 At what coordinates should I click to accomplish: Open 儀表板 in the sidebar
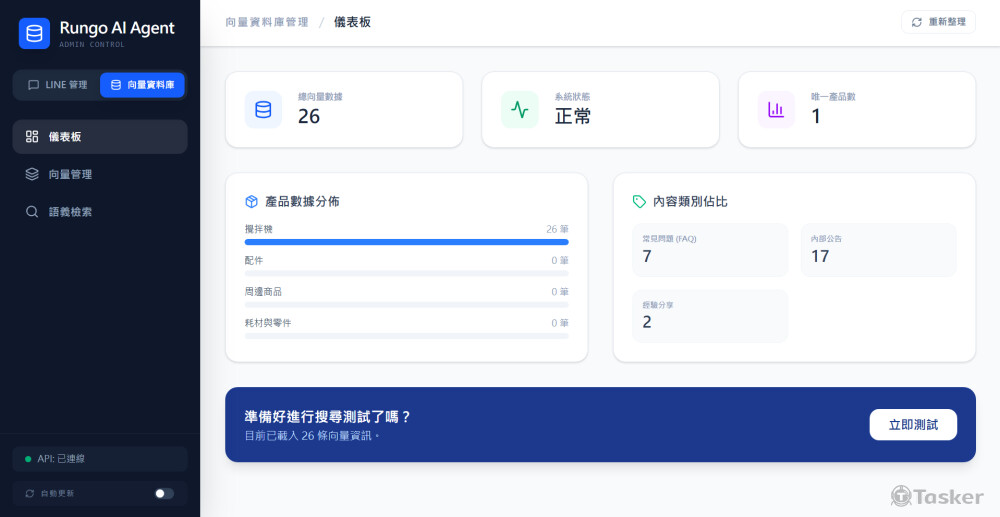[100, 136]
